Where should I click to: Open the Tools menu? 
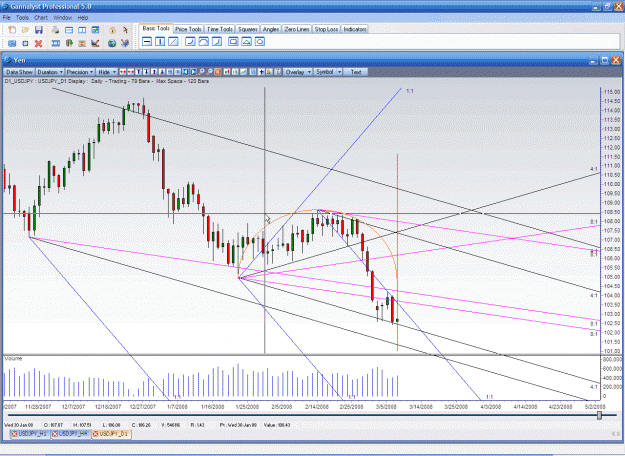click(22, 18)
